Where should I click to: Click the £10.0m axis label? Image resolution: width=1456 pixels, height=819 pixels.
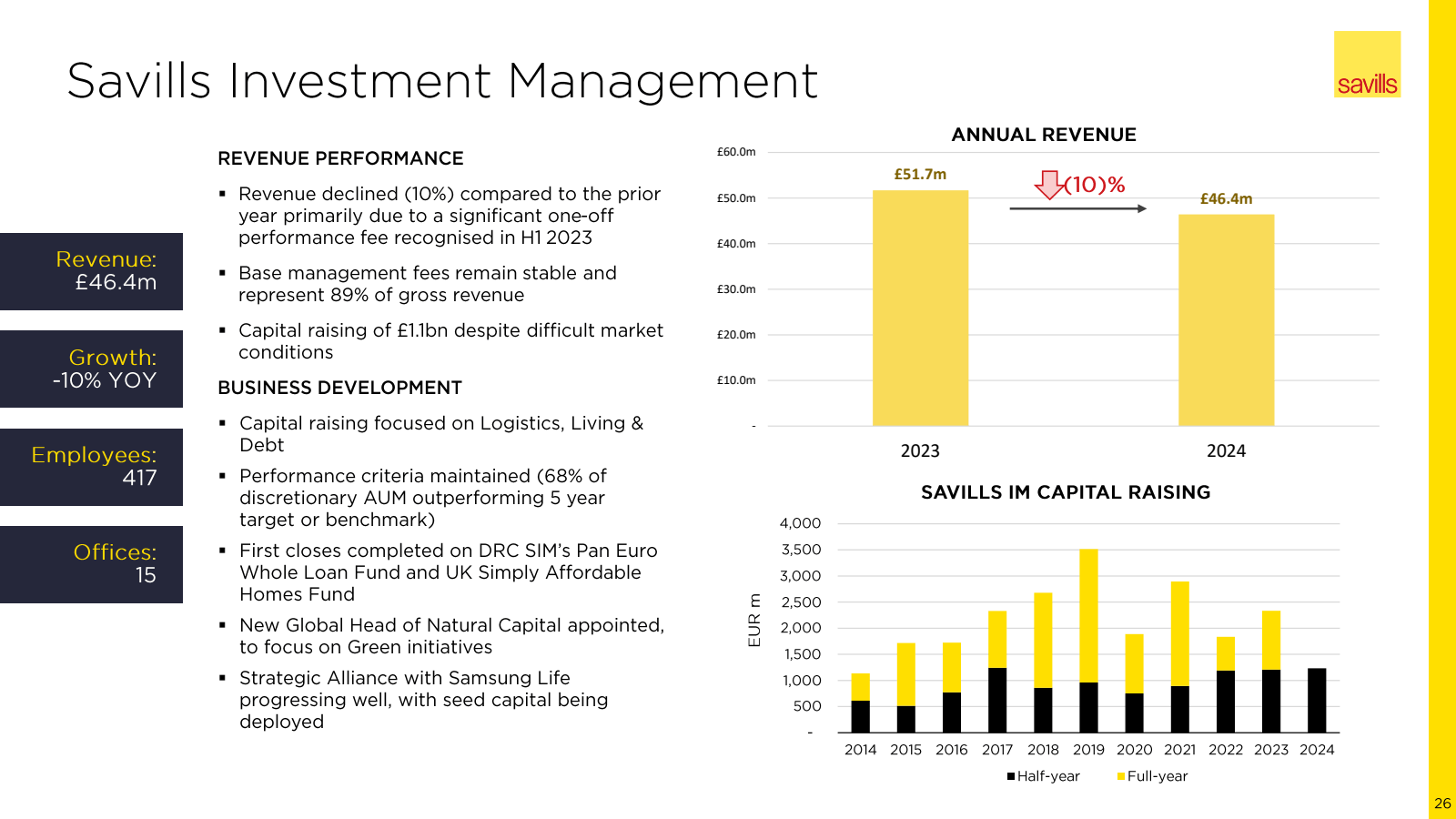[x=736, y=380]
